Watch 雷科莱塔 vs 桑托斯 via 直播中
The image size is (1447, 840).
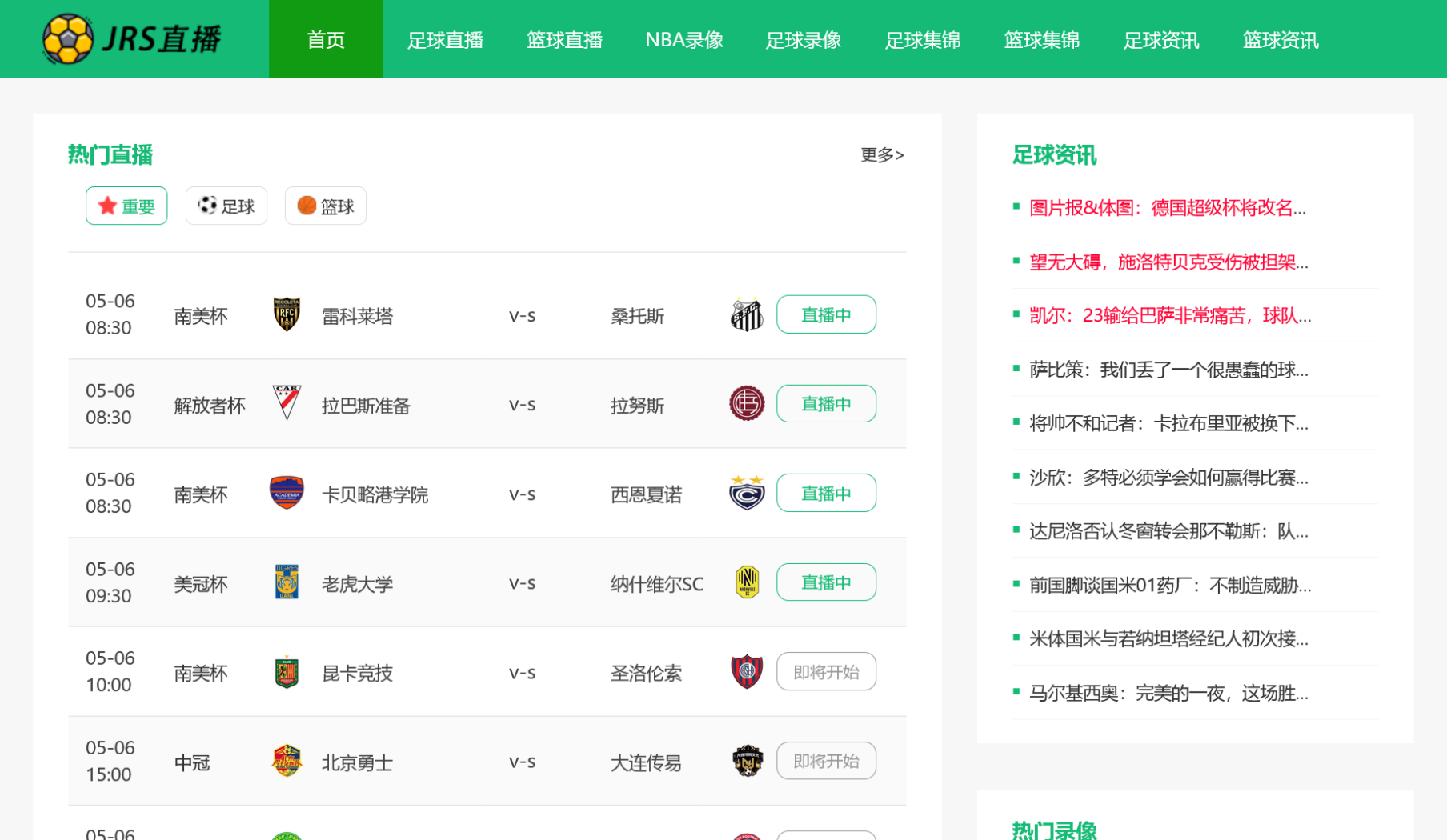point(826,314)
